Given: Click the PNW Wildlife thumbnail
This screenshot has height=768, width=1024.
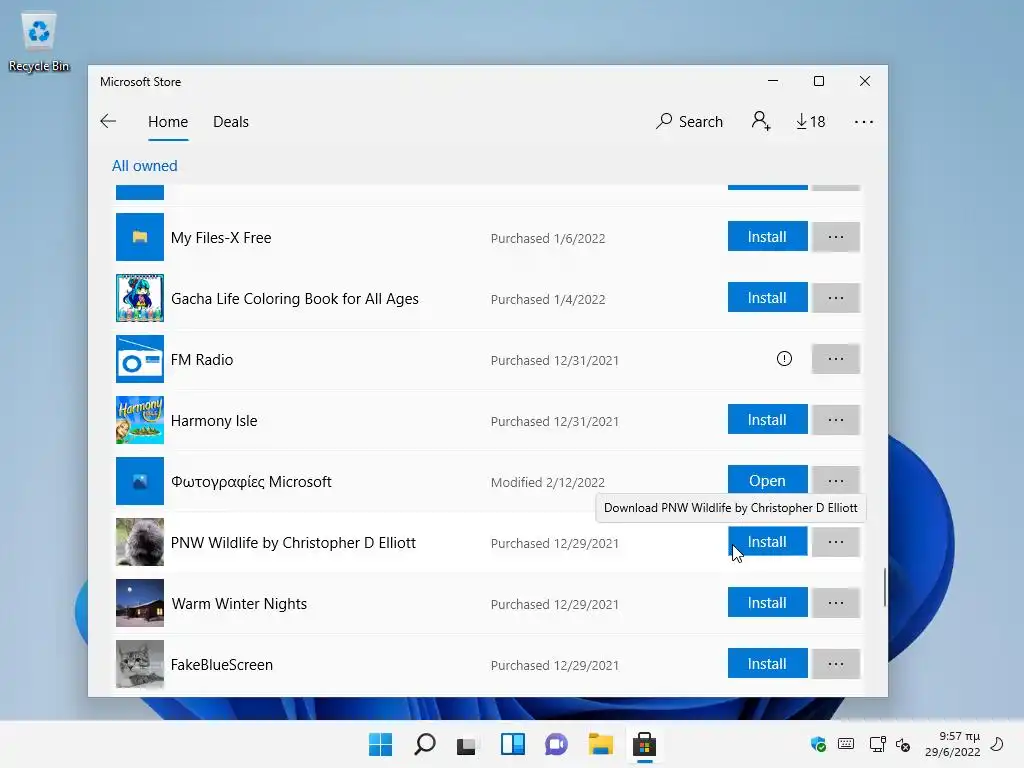Looking at the screenshot, I should tap(140, 542).
